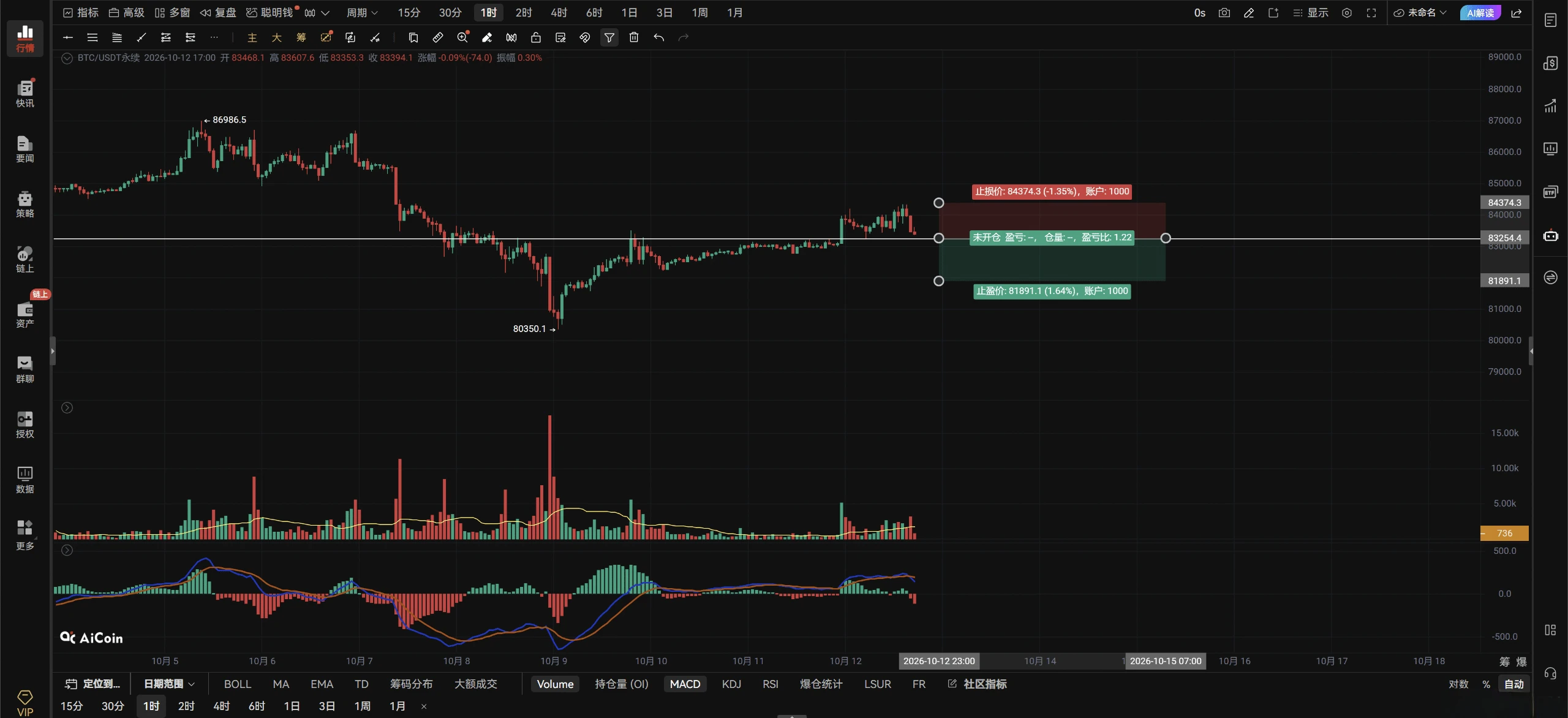Click the 自动 auto-scale button
This screenshot has height=718, width=1568.
tap(1513, 684)
